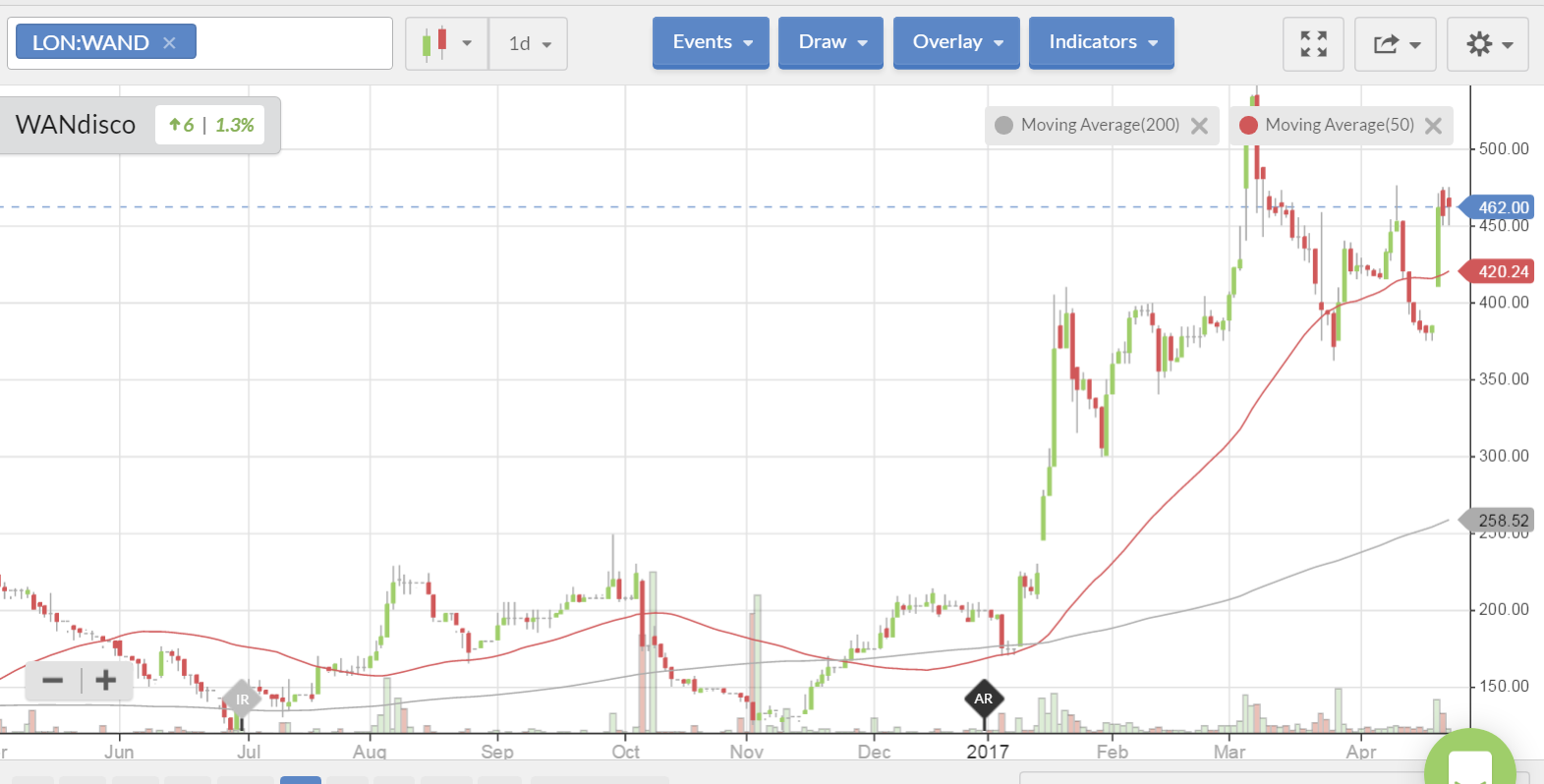
Task: Zoom in the chart with plus button
Action: [x=105, y=680]
